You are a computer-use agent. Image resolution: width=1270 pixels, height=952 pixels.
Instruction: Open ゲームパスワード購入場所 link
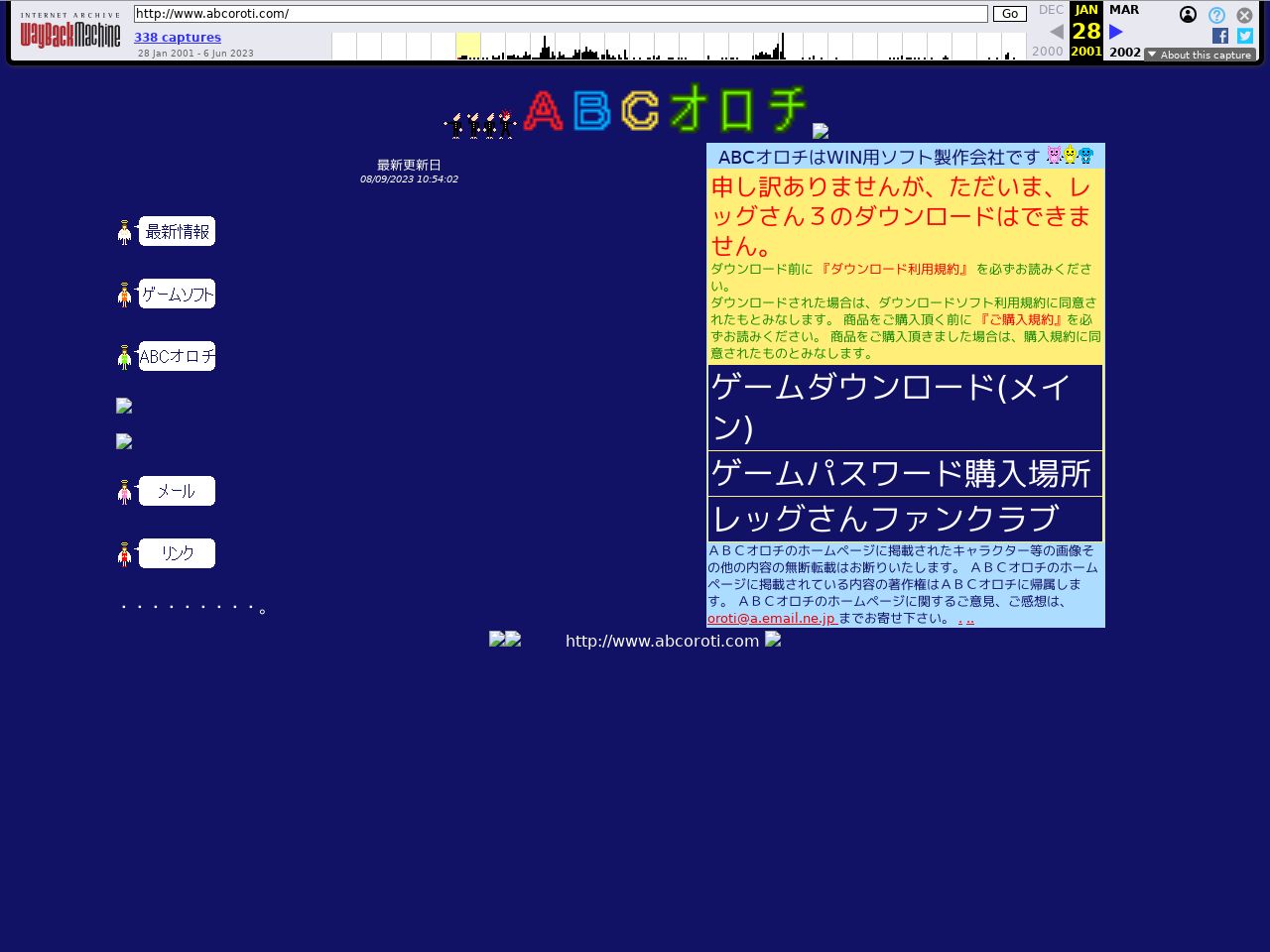coord(901,473)
